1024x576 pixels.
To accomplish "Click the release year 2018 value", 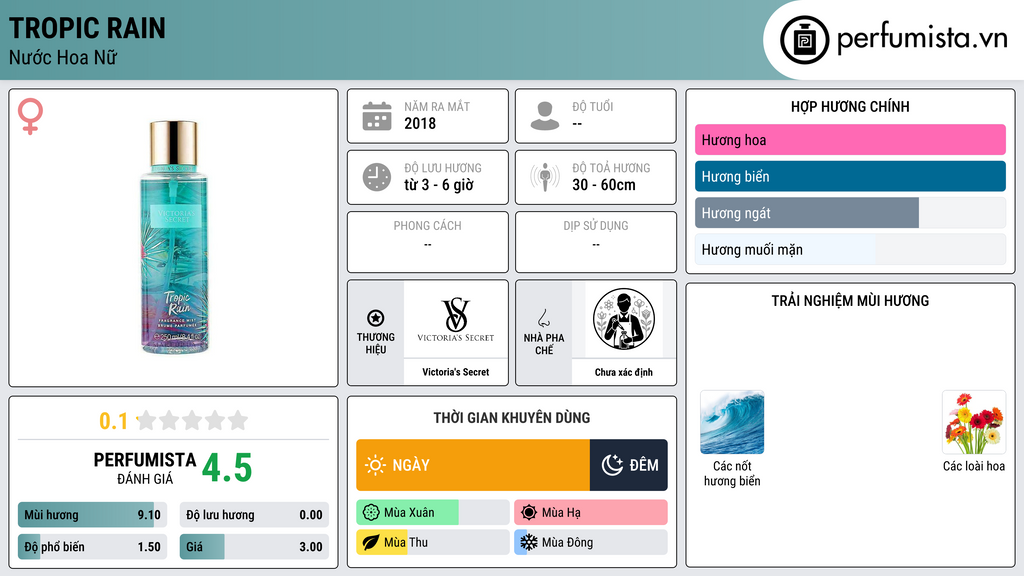I will (x=420, y=123).
